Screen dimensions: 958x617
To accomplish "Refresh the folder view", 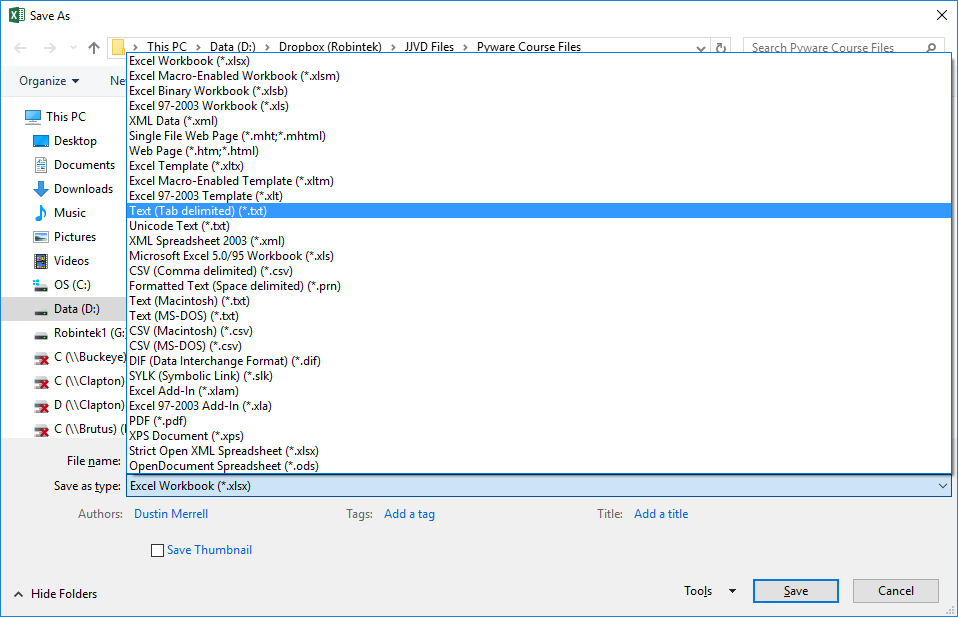I will click(721, 48).
